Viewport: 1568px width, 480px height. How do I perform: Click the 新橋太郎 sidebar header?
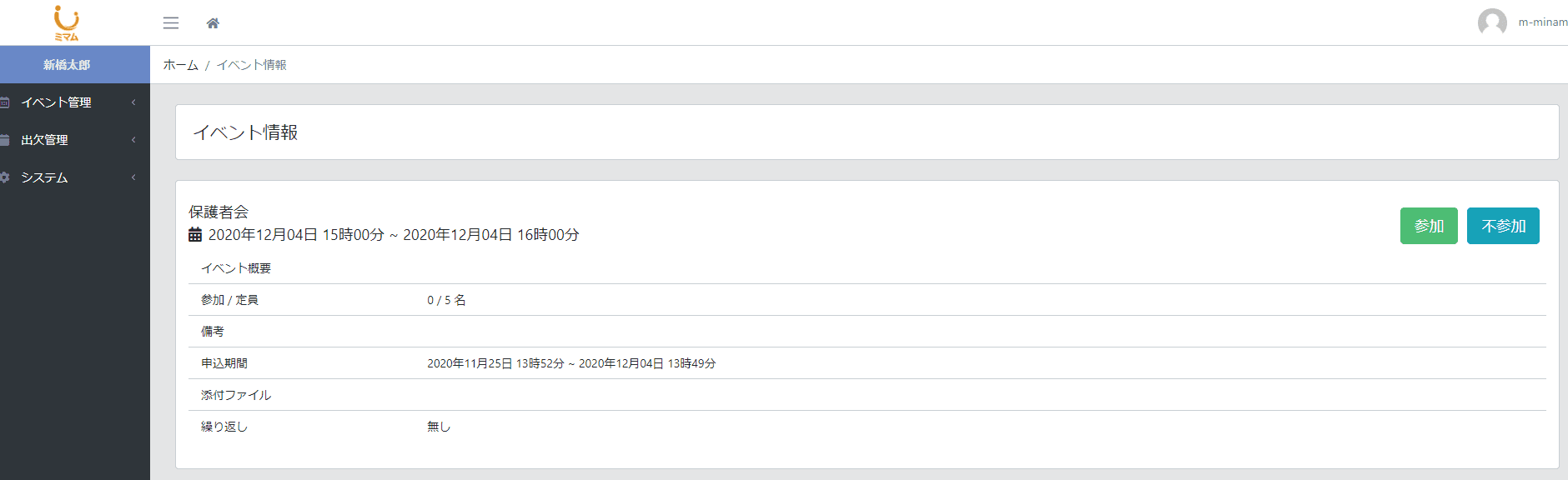[x=67, y=65]
